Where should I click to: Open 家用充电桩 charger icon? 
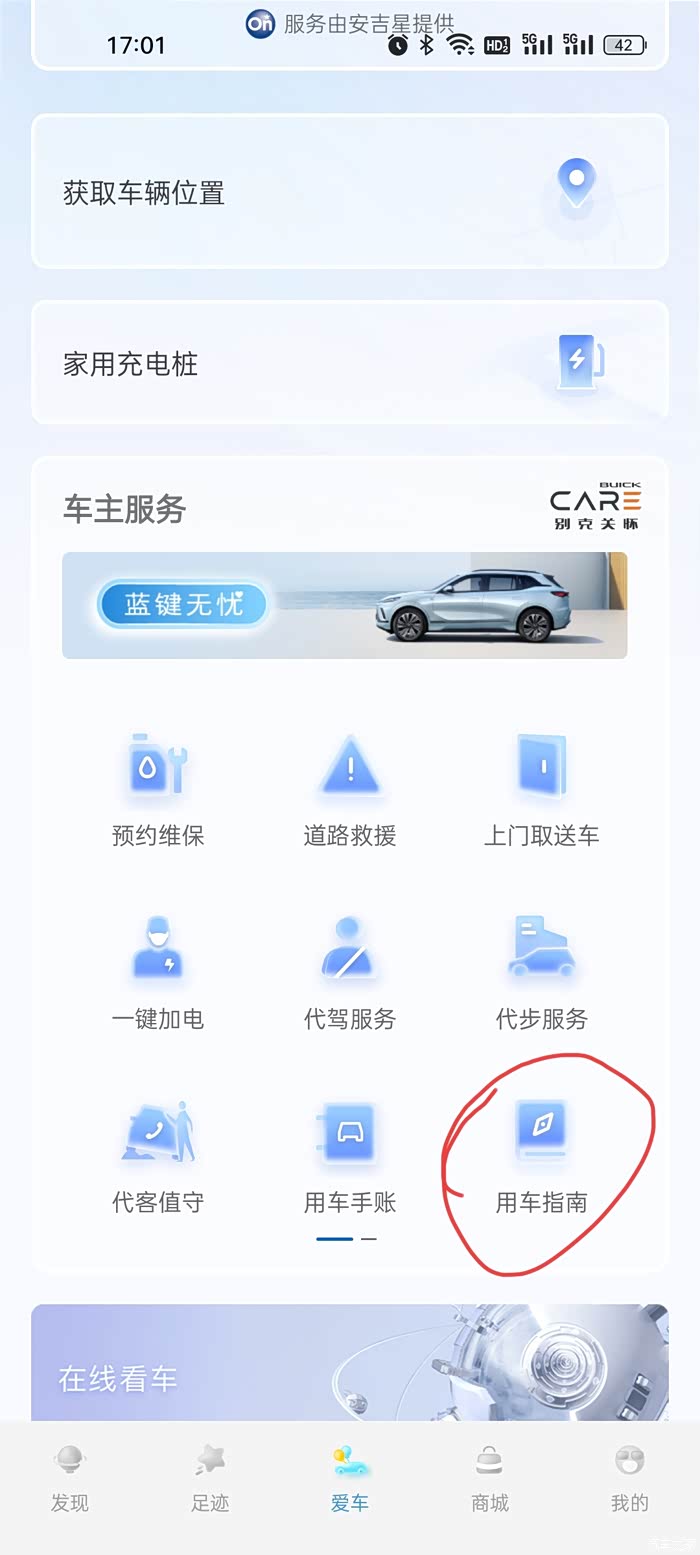(x=580, y=362)
